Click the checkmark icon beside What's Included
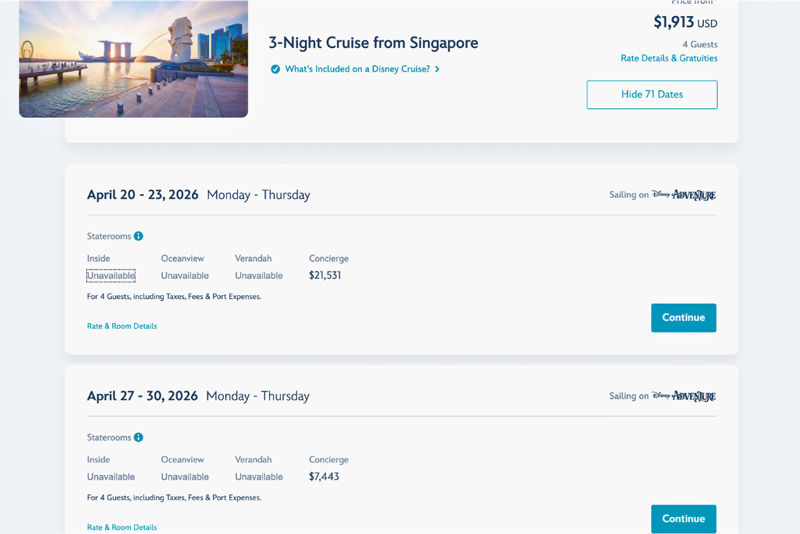The width and height of the screenshot is (800, 534). click(275, 70)
